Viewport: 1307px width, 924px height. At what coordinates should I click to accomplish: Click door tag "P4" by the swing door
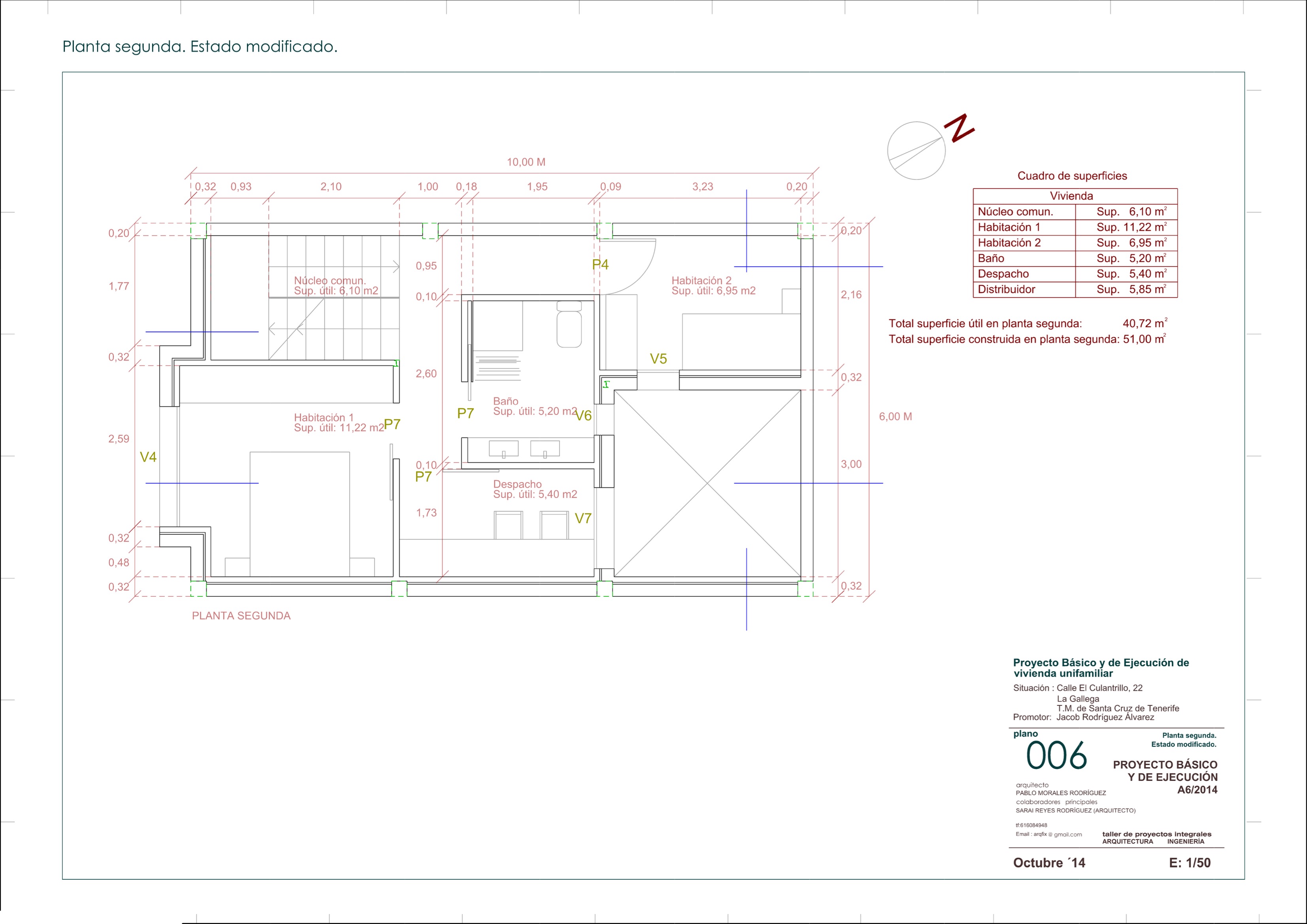point(600,265)
